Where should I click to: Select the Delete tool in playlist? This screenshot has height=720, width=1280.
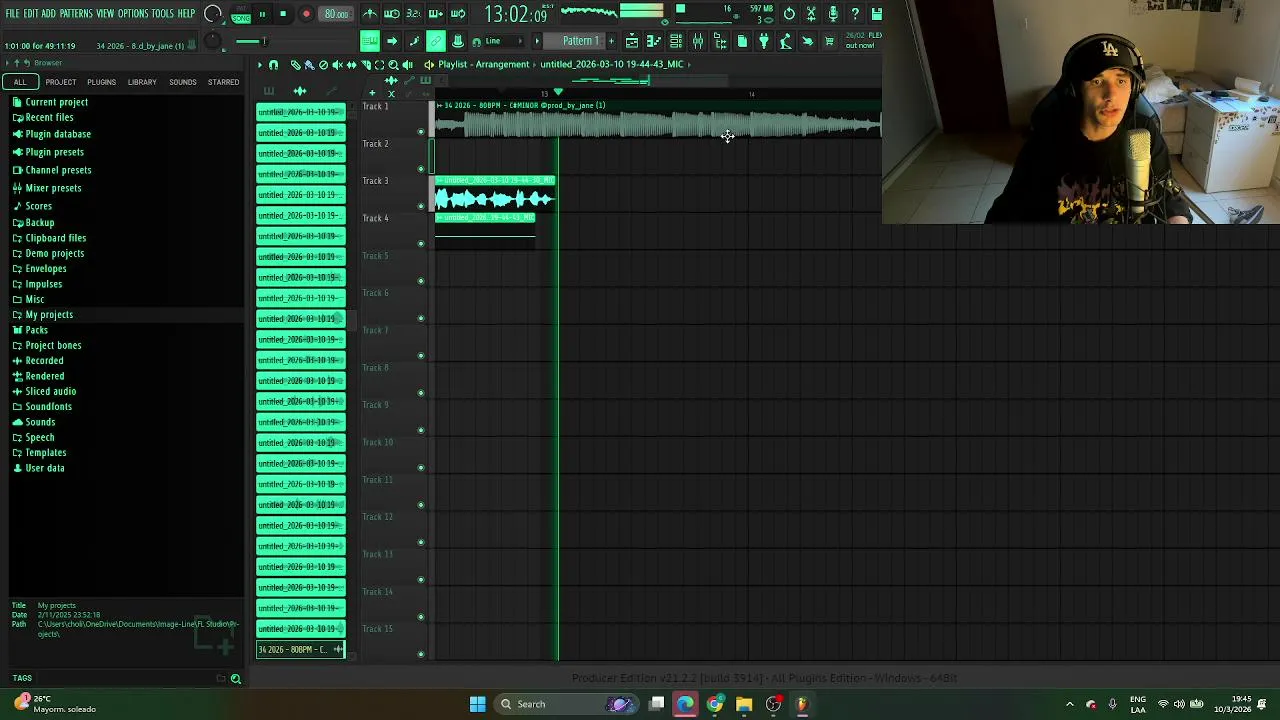(x=323, y=64)
